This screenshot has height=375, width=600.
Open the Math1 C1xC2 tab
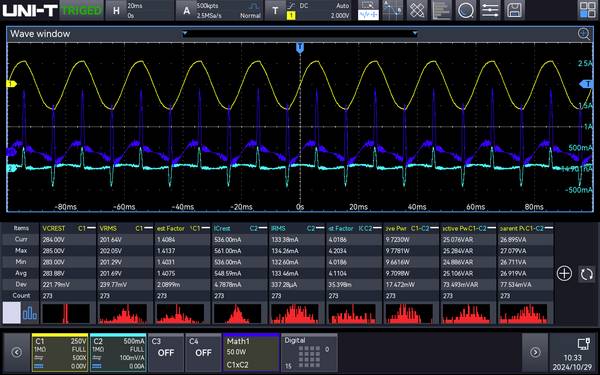click(251, 353)
